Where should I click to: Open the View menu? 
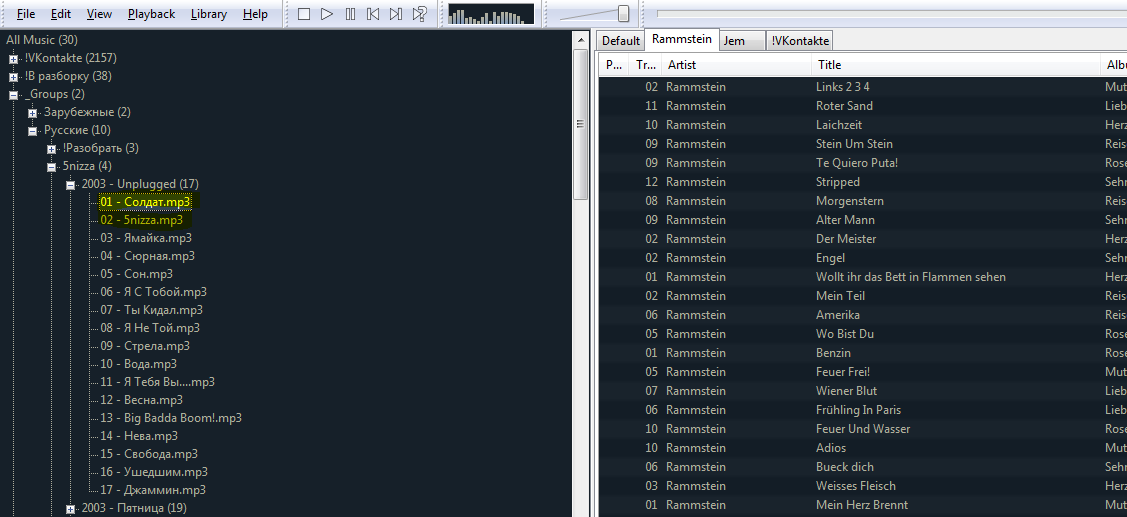tap(99, 14)
